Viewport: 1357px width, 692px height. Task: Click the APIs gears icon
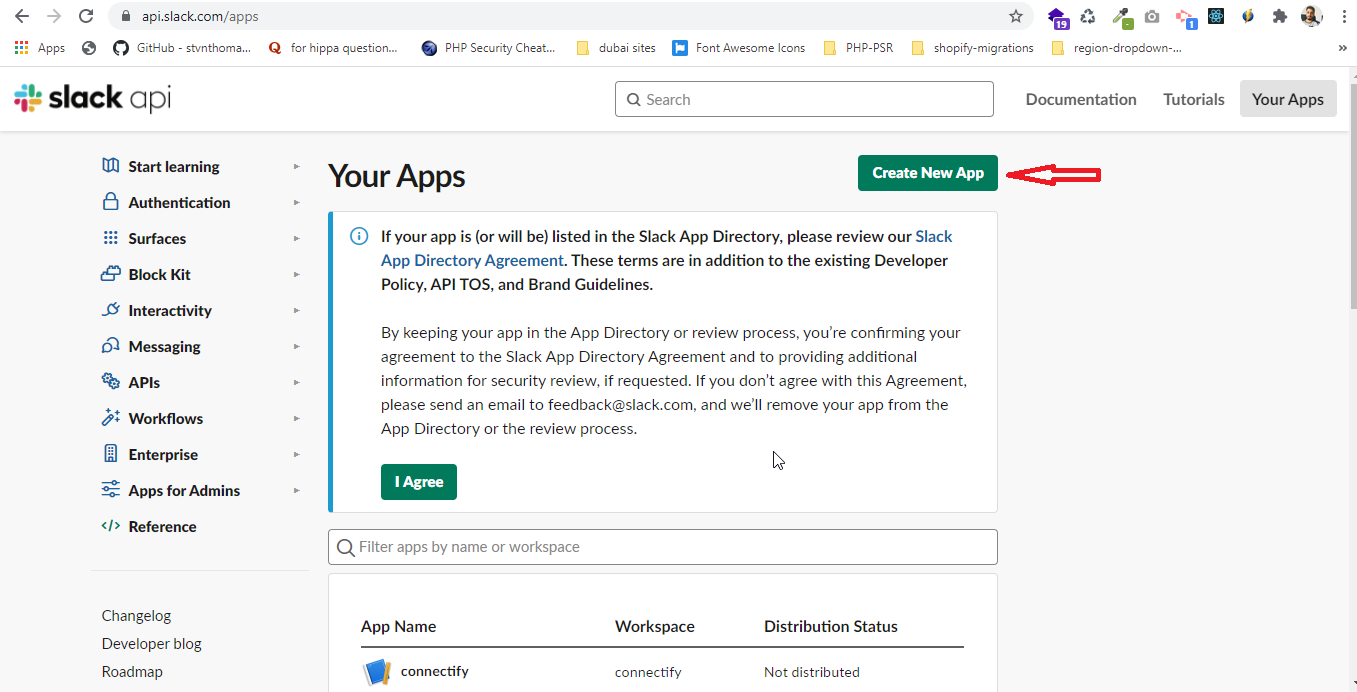pos(111,382)
